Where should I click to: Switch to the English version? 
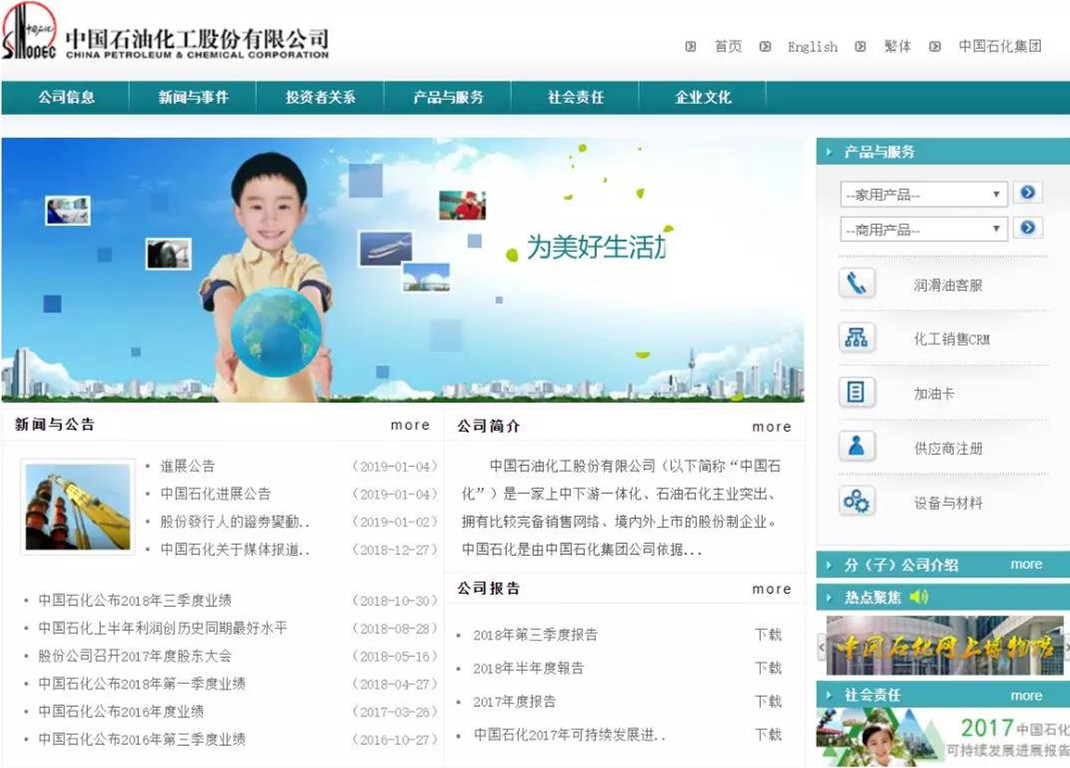tap(812, 46)
